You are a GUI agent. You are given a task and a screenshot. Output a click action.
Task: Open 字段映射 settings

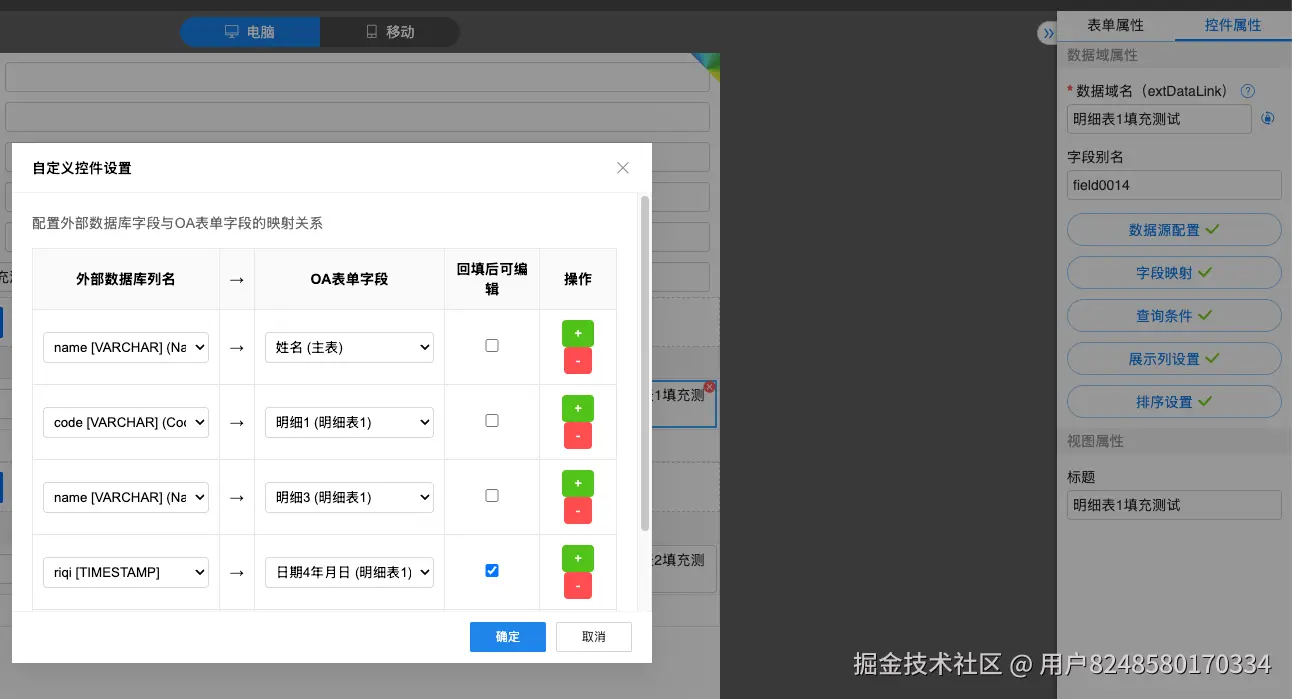pyautogui.click(x=1174, y=273)
